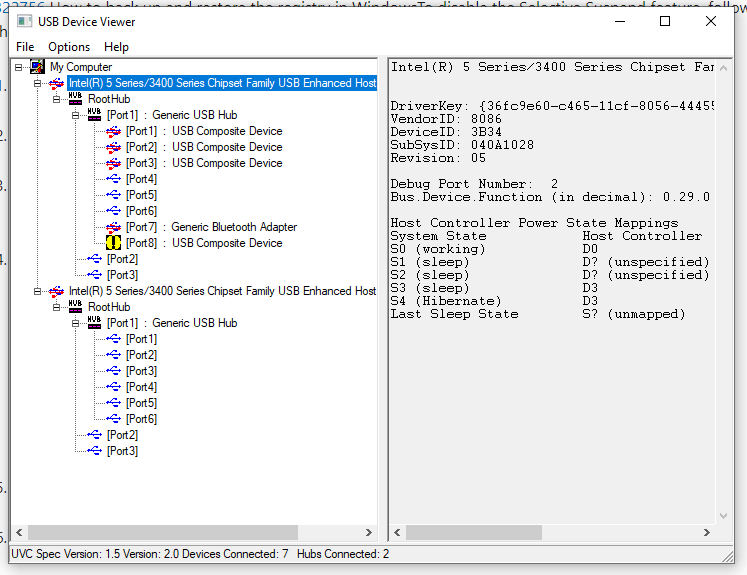Select the highlighted Intel 5 Series host controller row
This screenshot has height=575, width=747.
(222, 83)
